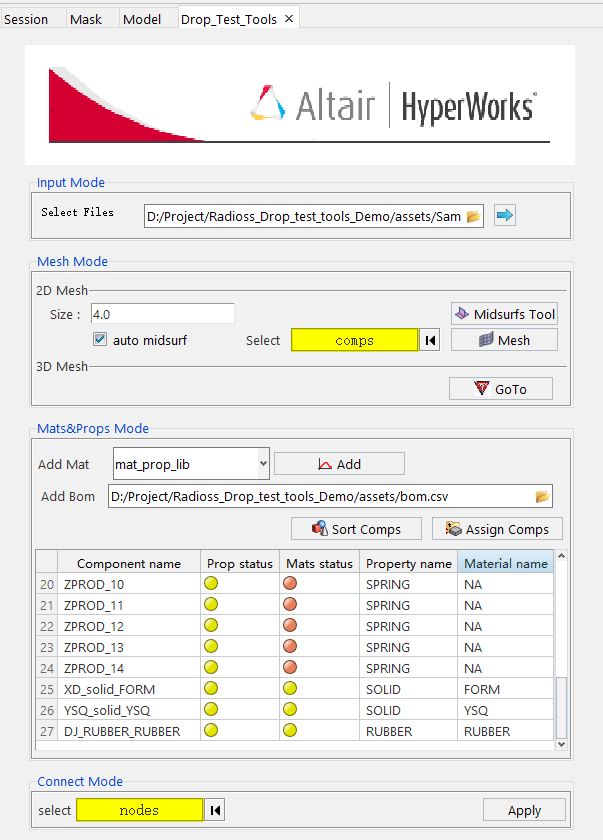603x840 pixels.
Task: Click Mats status indicator for ZPROD_10
Action: click(x=290, y=584)
